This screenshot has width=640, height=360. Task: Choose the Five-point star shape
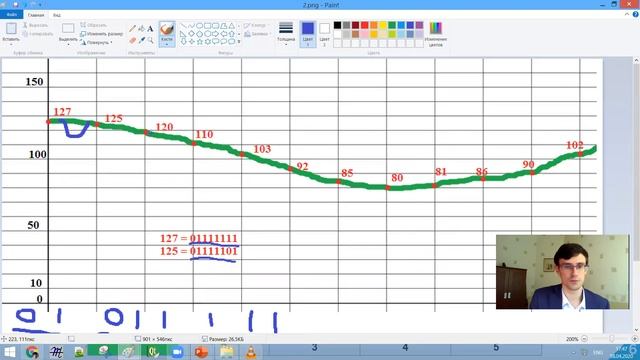[x=200, y=41]
